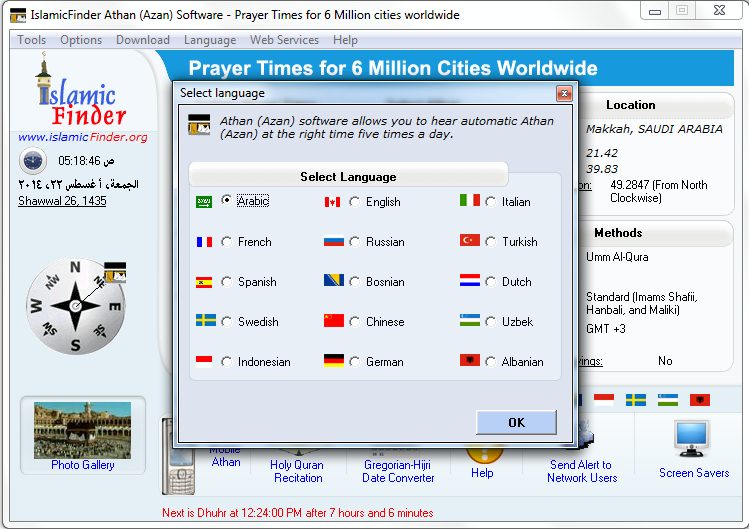Pick the Spanish radio option

[226, 282]
